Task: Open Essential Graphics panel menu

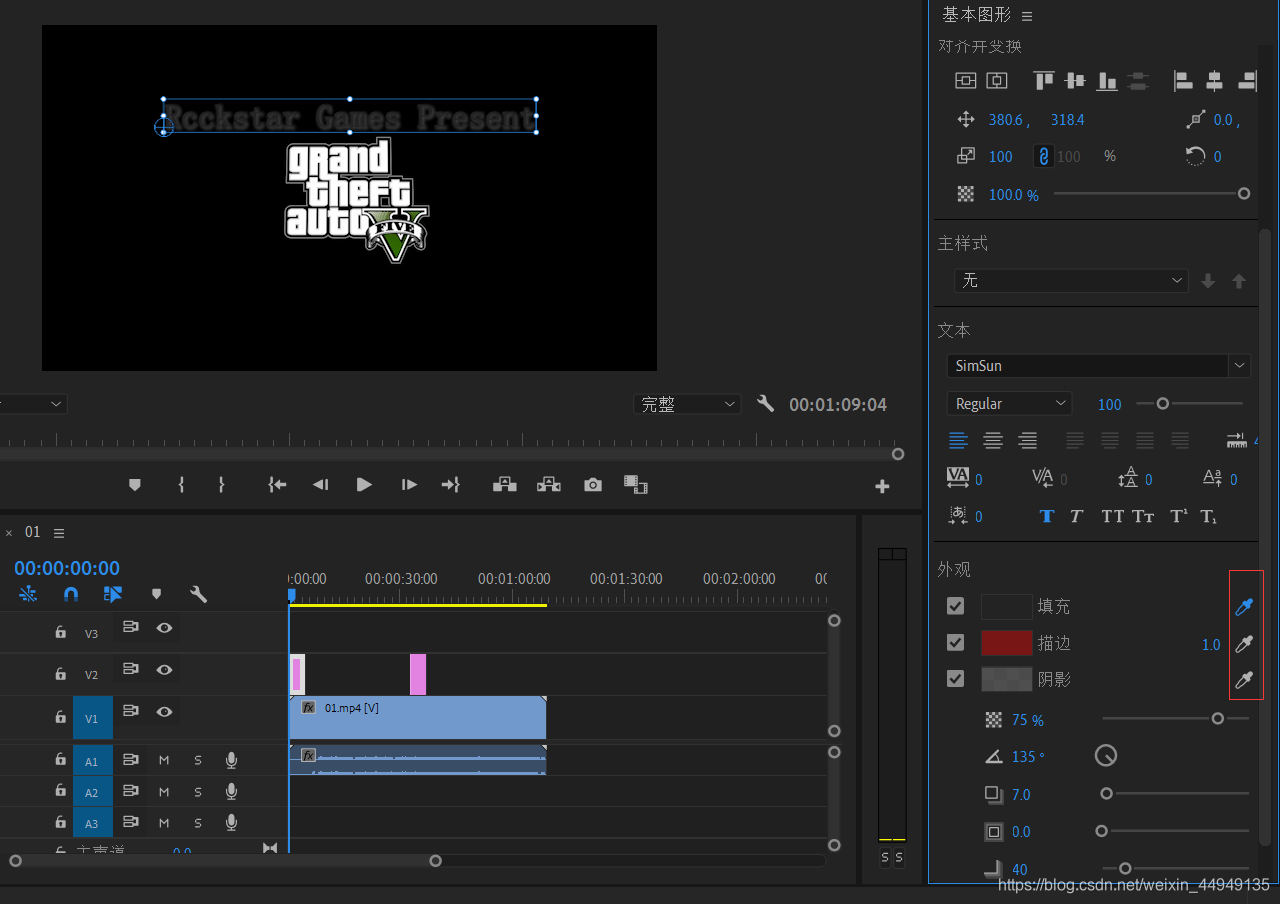Action: click(1027, 16)
